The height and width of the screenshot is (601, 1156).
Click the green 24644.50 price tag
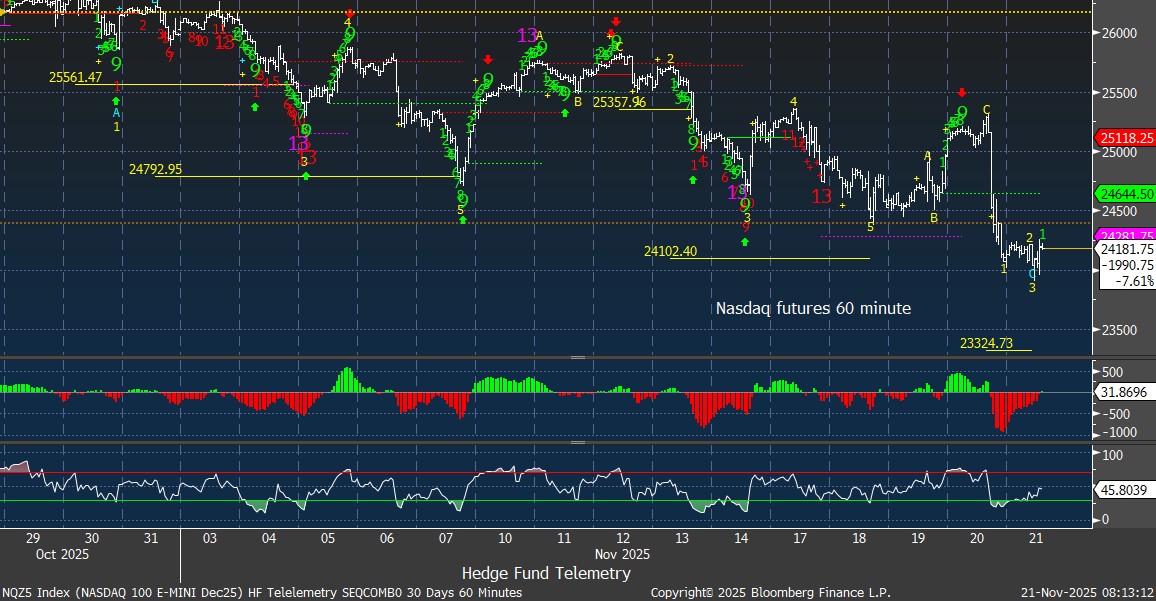point(1126,194)
